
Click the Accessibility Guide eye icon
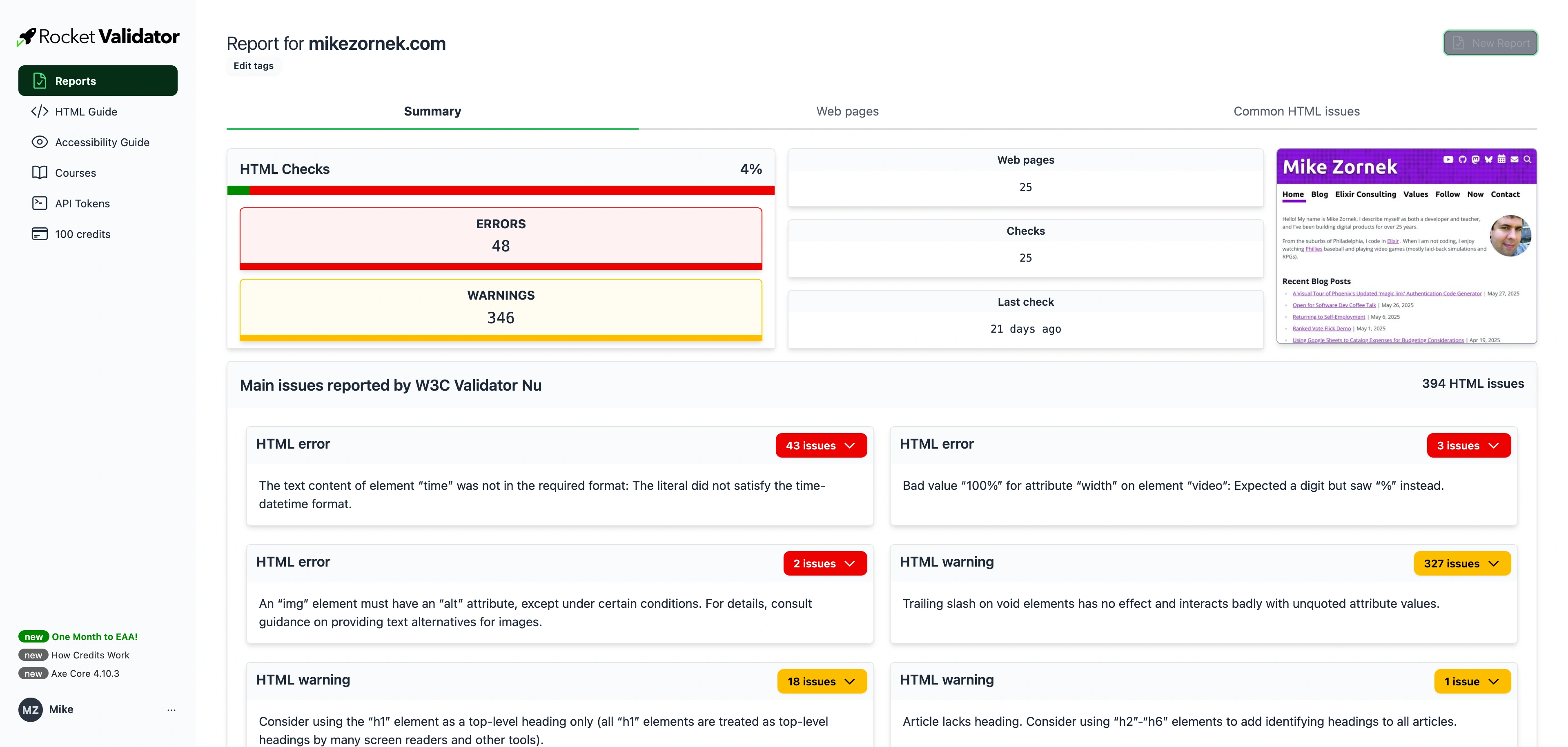40,142
